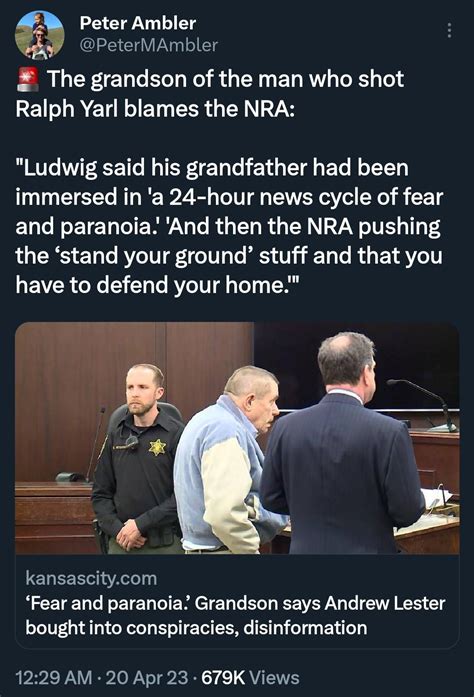Click the red siren emoji
The height and width of the screenshot is (697, 474).
(28, 80)
